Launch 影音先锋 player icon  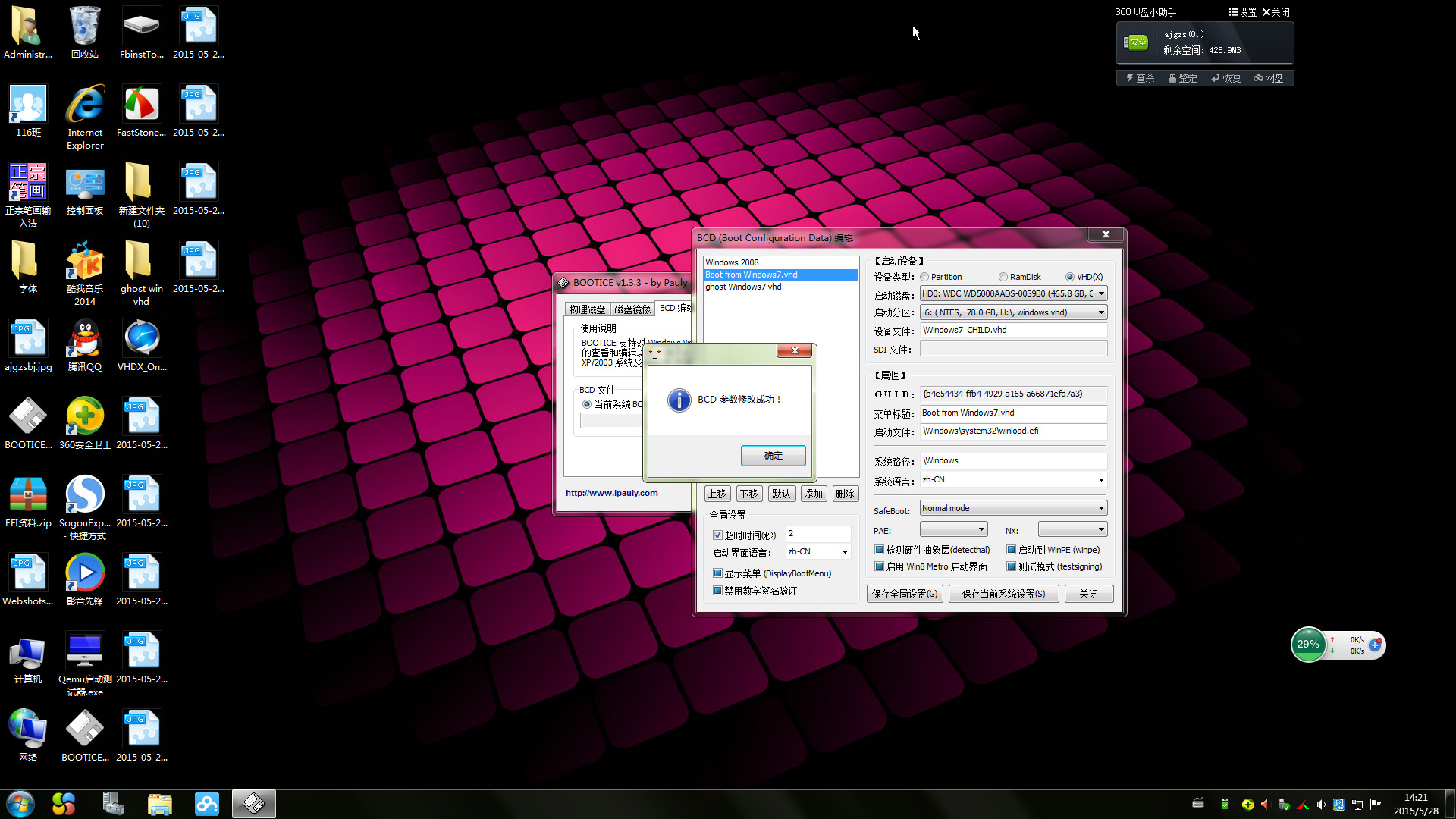coord(85,579)
